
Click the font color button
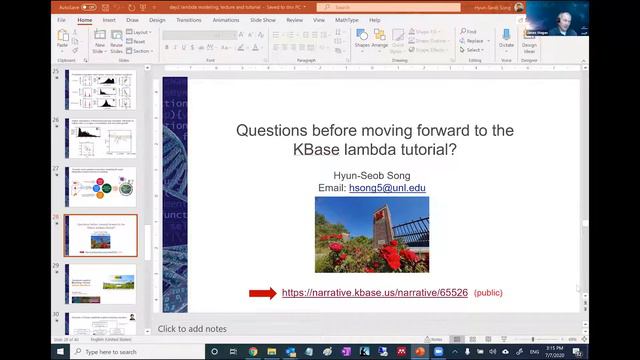(x=256, y=48)
